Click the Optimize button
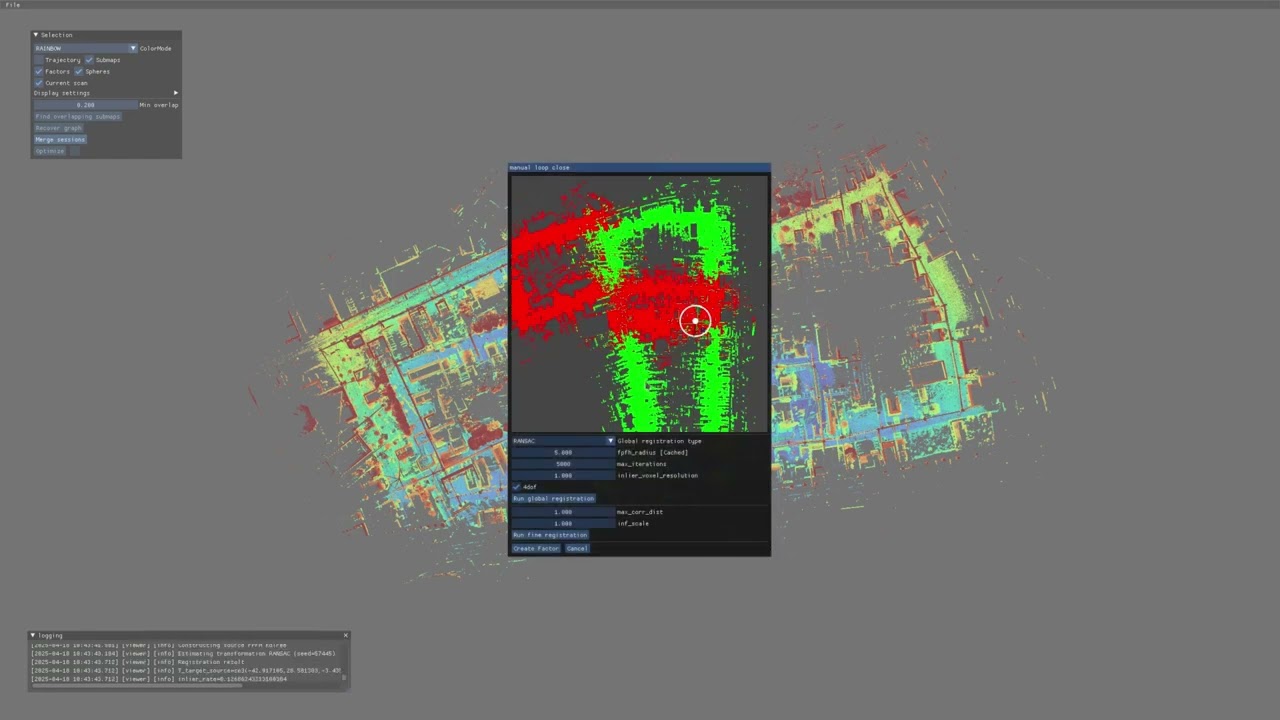 tap(50, 151)
